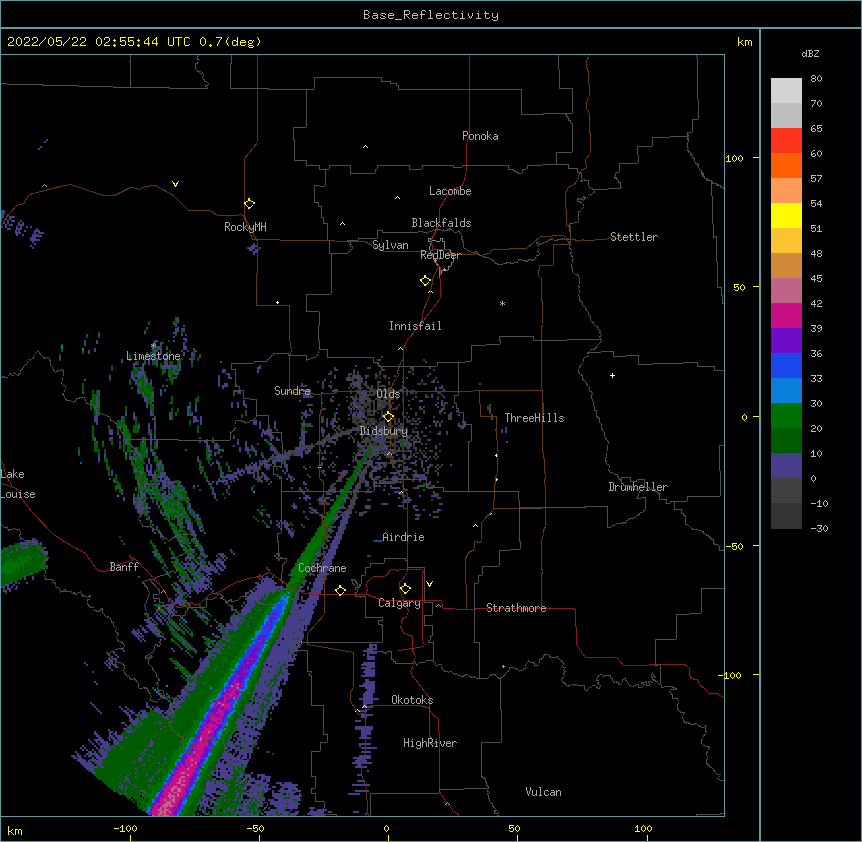This screenshot has height=842, width=862.
Task: Pick the bright green 20-30 dBZ legend swatch
Action: click(x=786, y=416)
